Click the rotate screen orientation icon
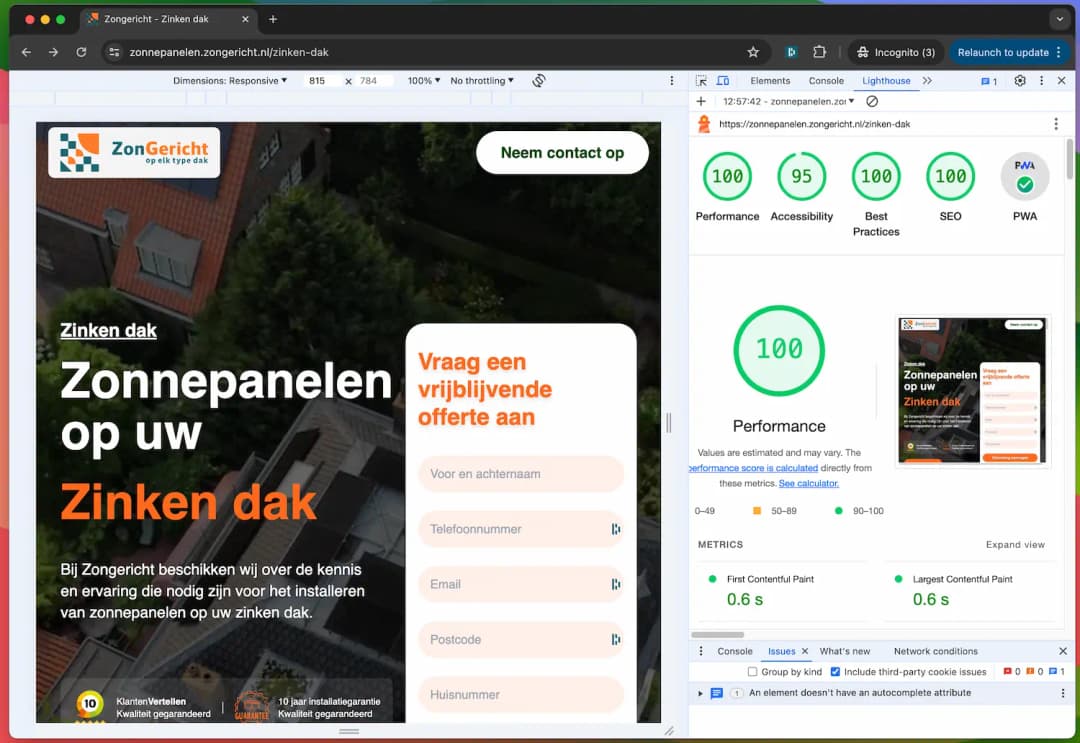 (x=539, y=81)
